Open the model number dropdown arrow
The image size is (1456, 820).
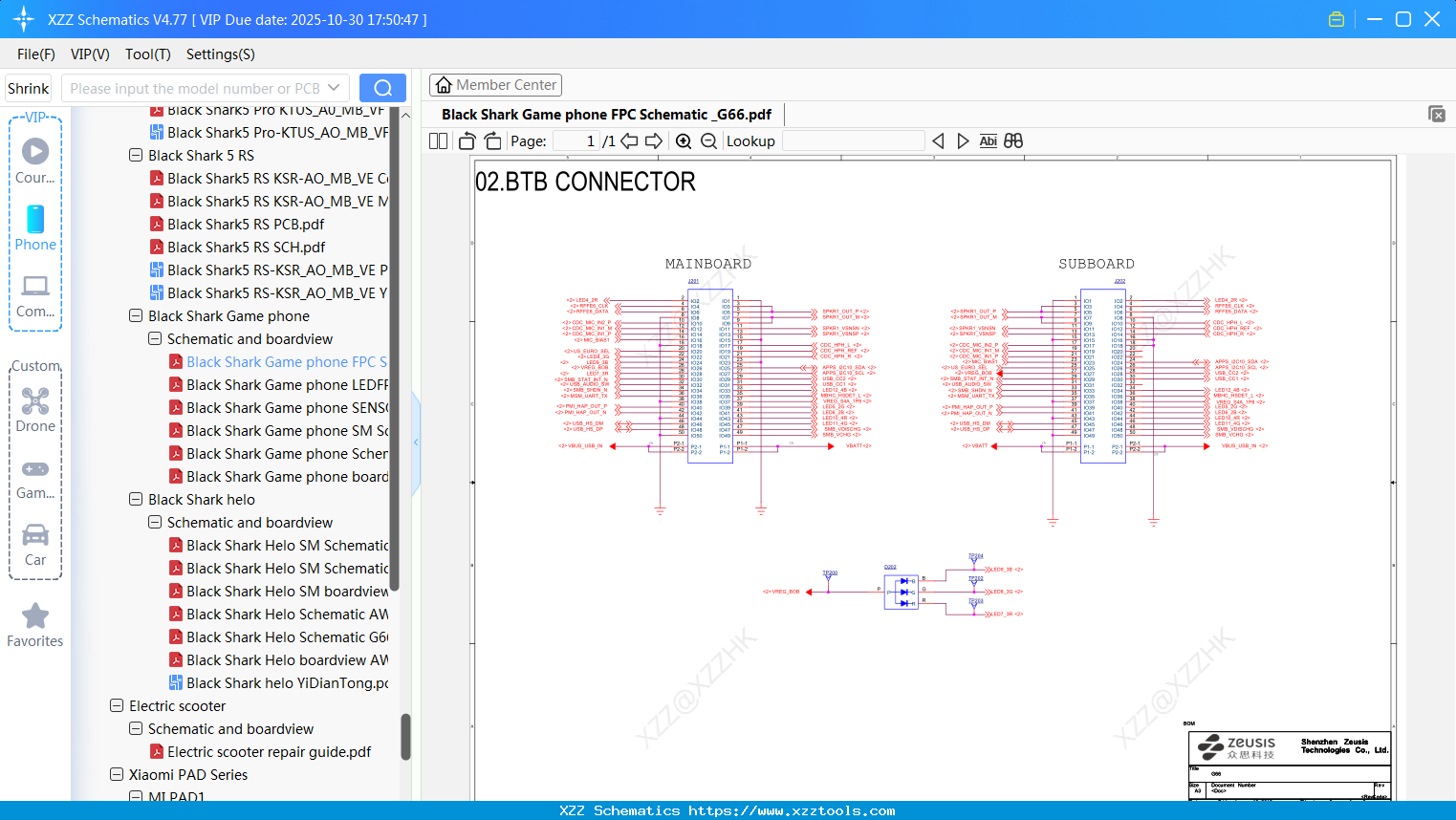click(334, 88)
